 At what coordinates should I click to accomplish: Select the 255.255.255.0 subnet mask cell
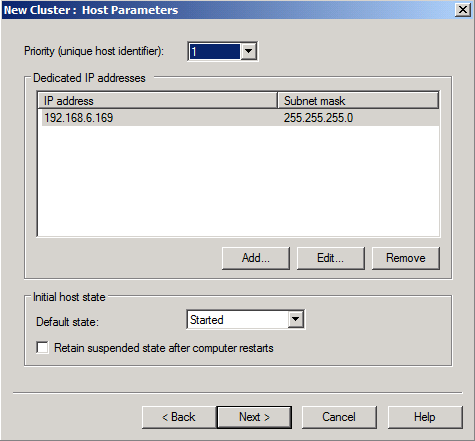pyautogui.click(x=318, y=118)
